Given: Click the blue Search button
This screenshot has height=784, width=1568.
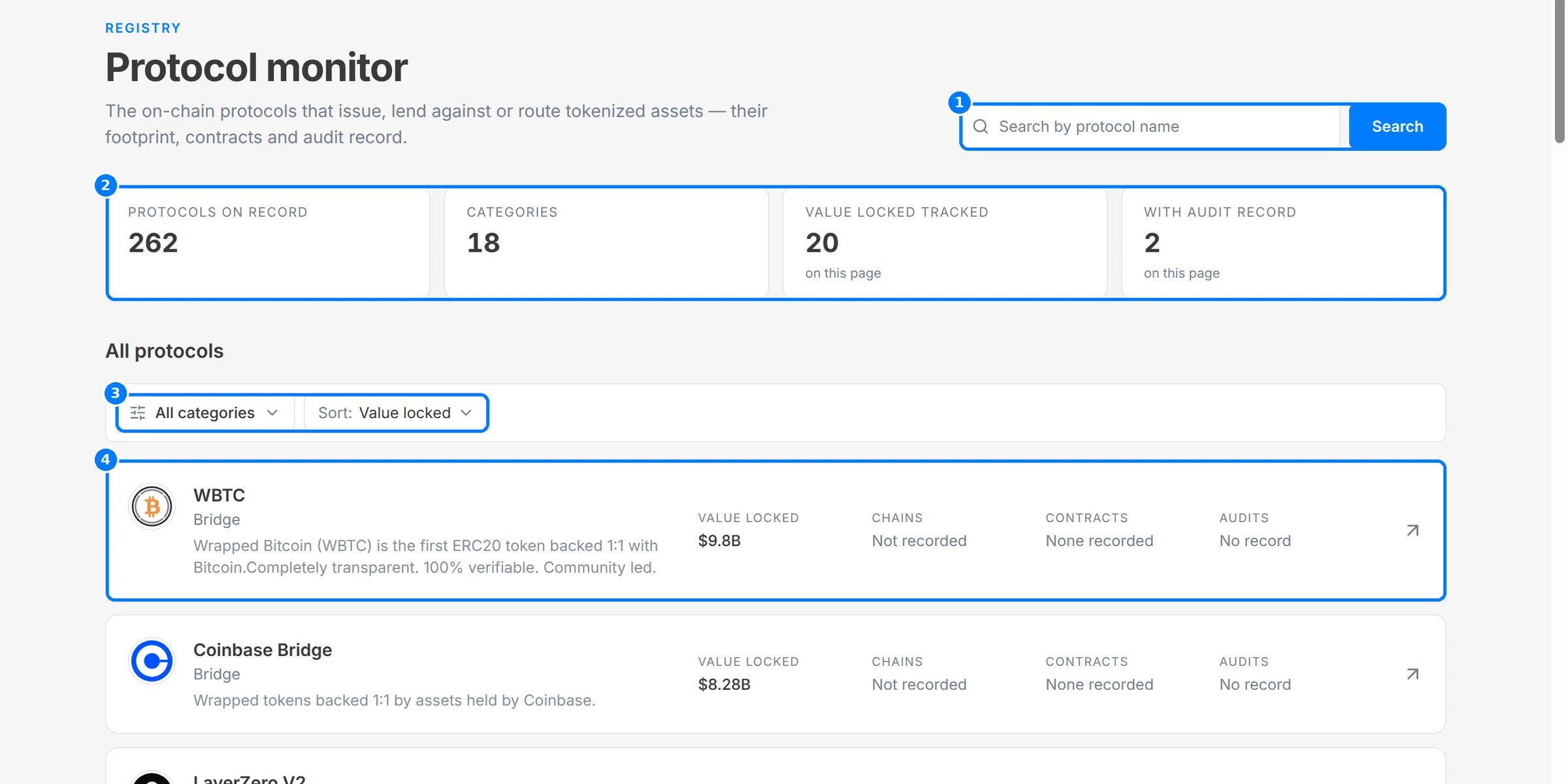Looking at the screenshot, I should coord(1397,126).
